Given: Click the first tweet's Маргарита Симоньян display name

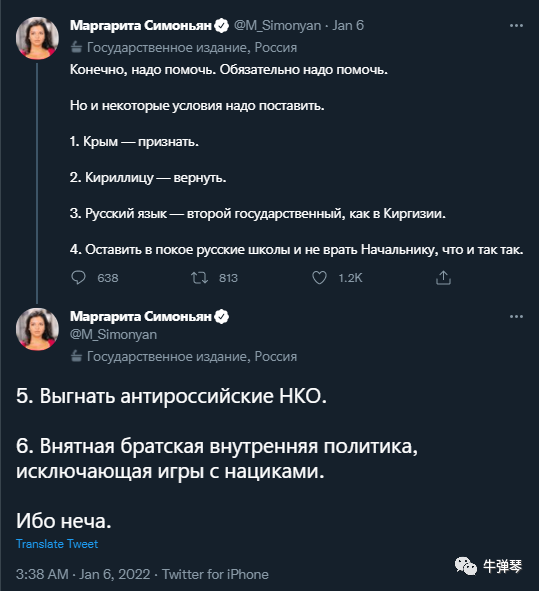Looking at the screenshot, I should (x=141, y=26).
